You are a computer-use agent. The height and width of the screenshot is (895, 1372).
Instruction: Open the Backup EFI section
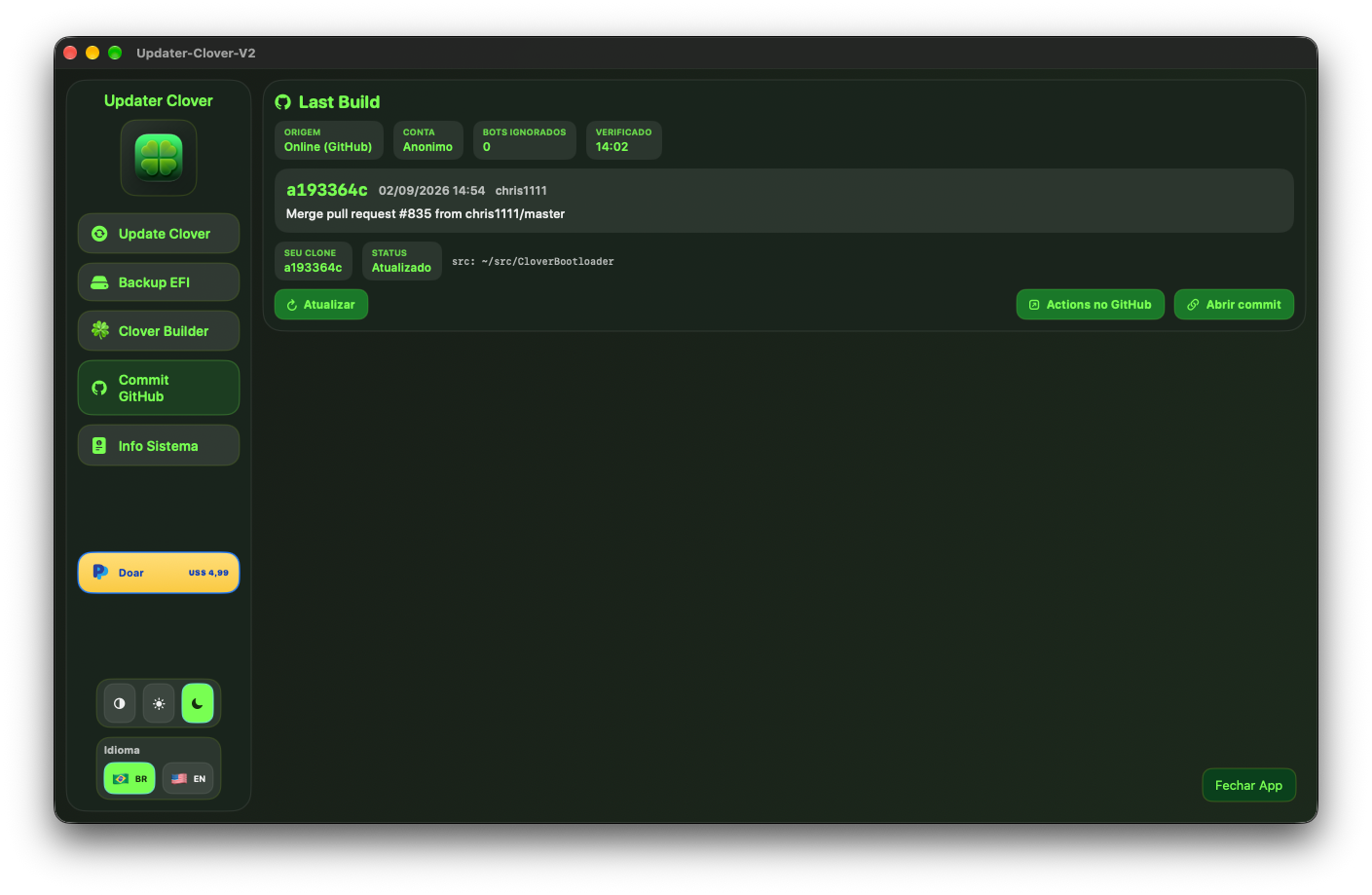coord(159,282)
